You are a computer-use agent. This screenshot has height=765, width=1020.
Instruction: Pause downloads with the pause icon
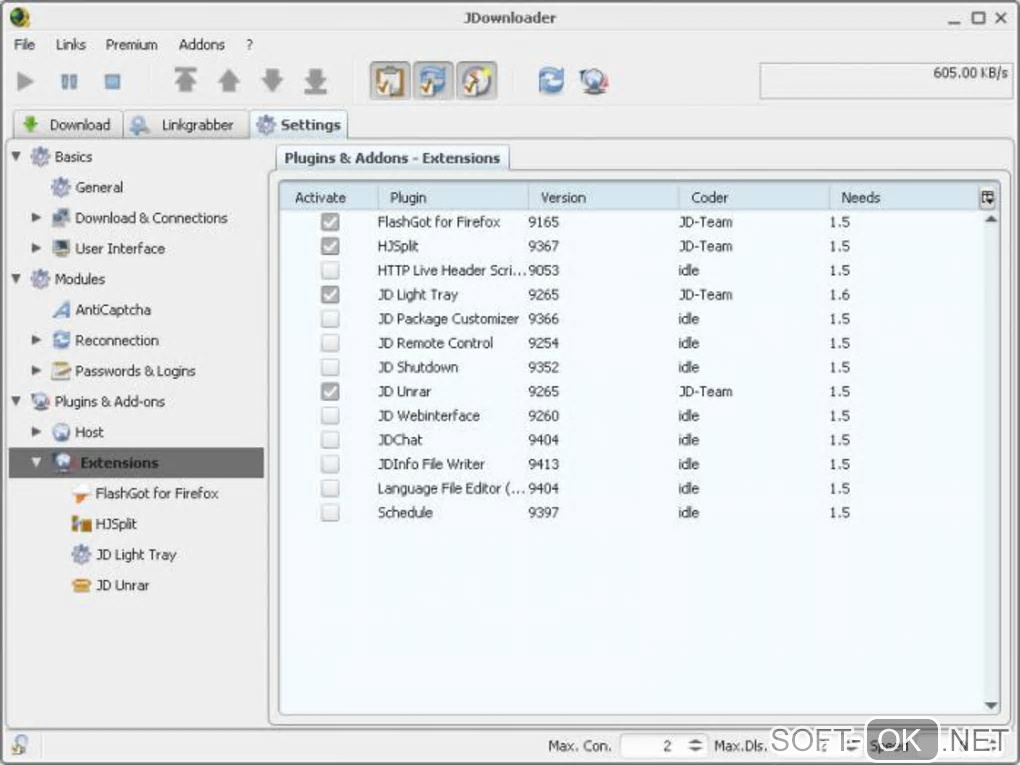coord(69,81)
